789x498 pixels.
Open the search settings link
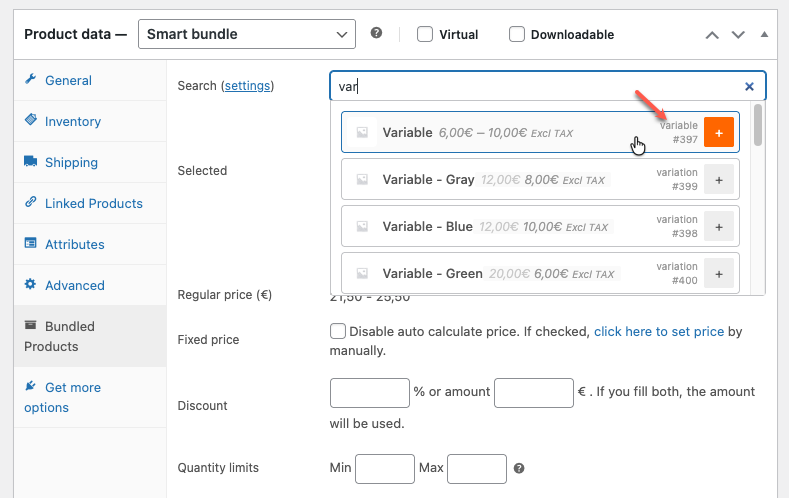click(x=247, y=86)
